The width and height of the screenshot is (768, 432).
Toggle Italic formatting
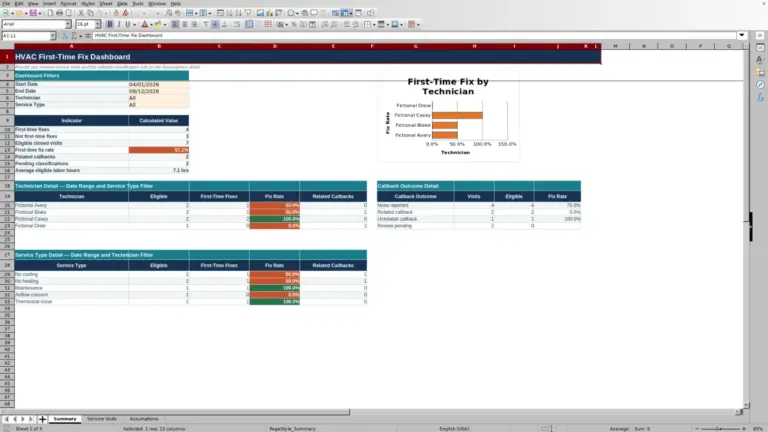coord(119,24)
